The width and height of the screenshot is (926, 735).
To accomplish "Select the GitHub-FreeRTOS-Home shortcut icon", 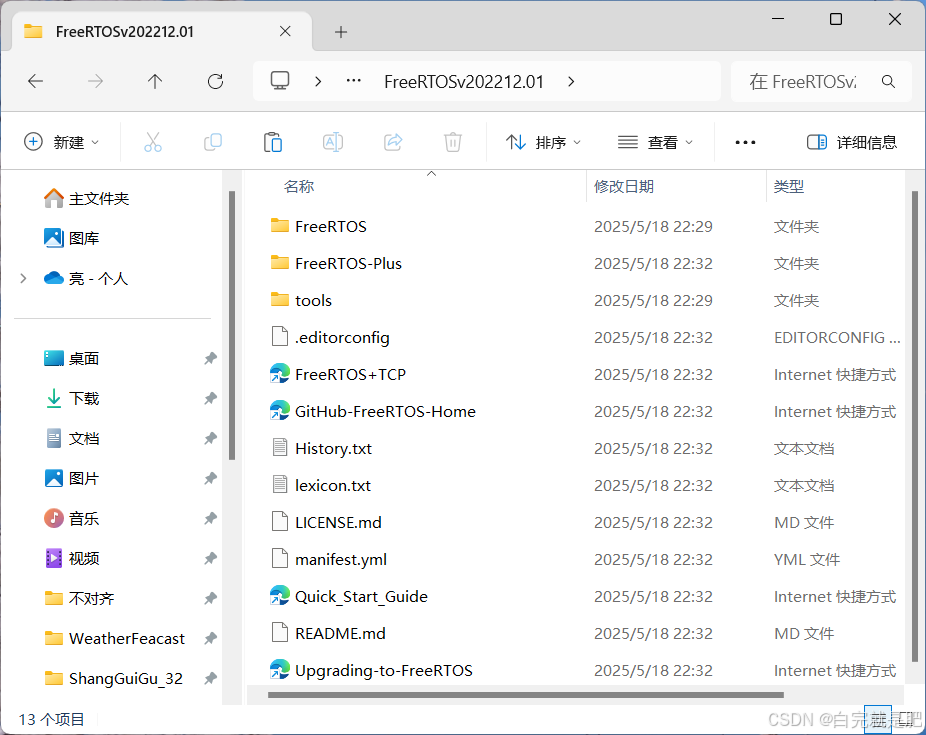I will [280, 411].
